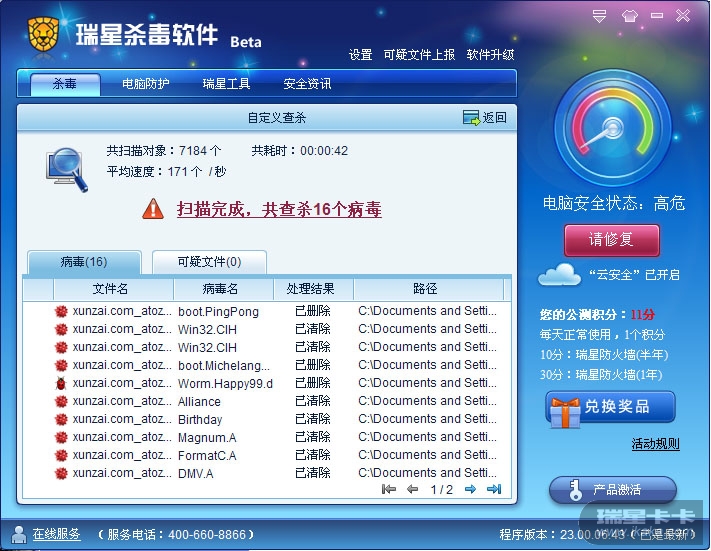Open the skin (shirt) icon
This screenshot has height=551, width=711.
pyautogui.click(x=629, y=16)
